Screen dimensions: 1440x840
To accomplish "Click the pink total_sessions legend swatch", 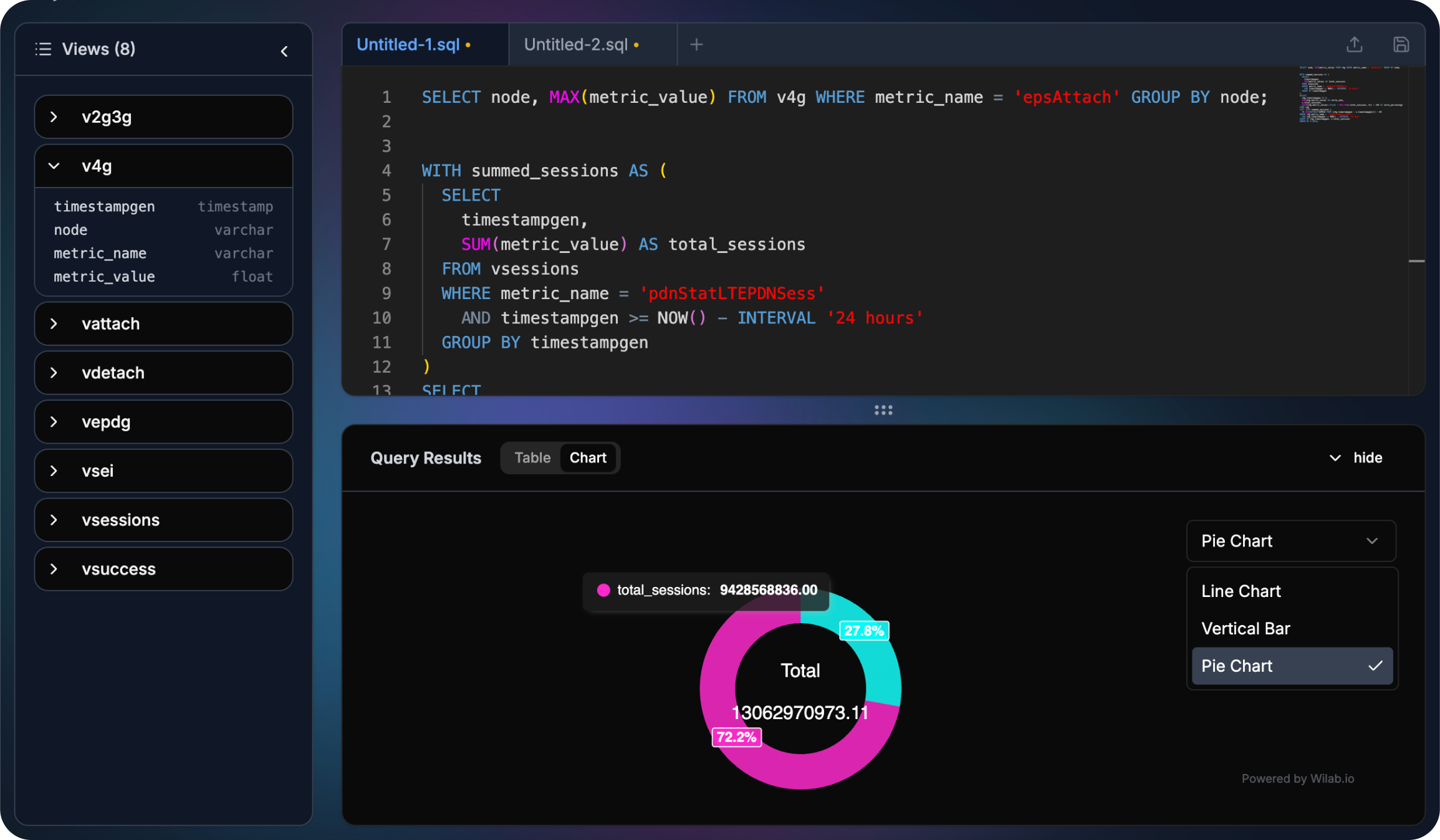I will click(x=603, y=589).
